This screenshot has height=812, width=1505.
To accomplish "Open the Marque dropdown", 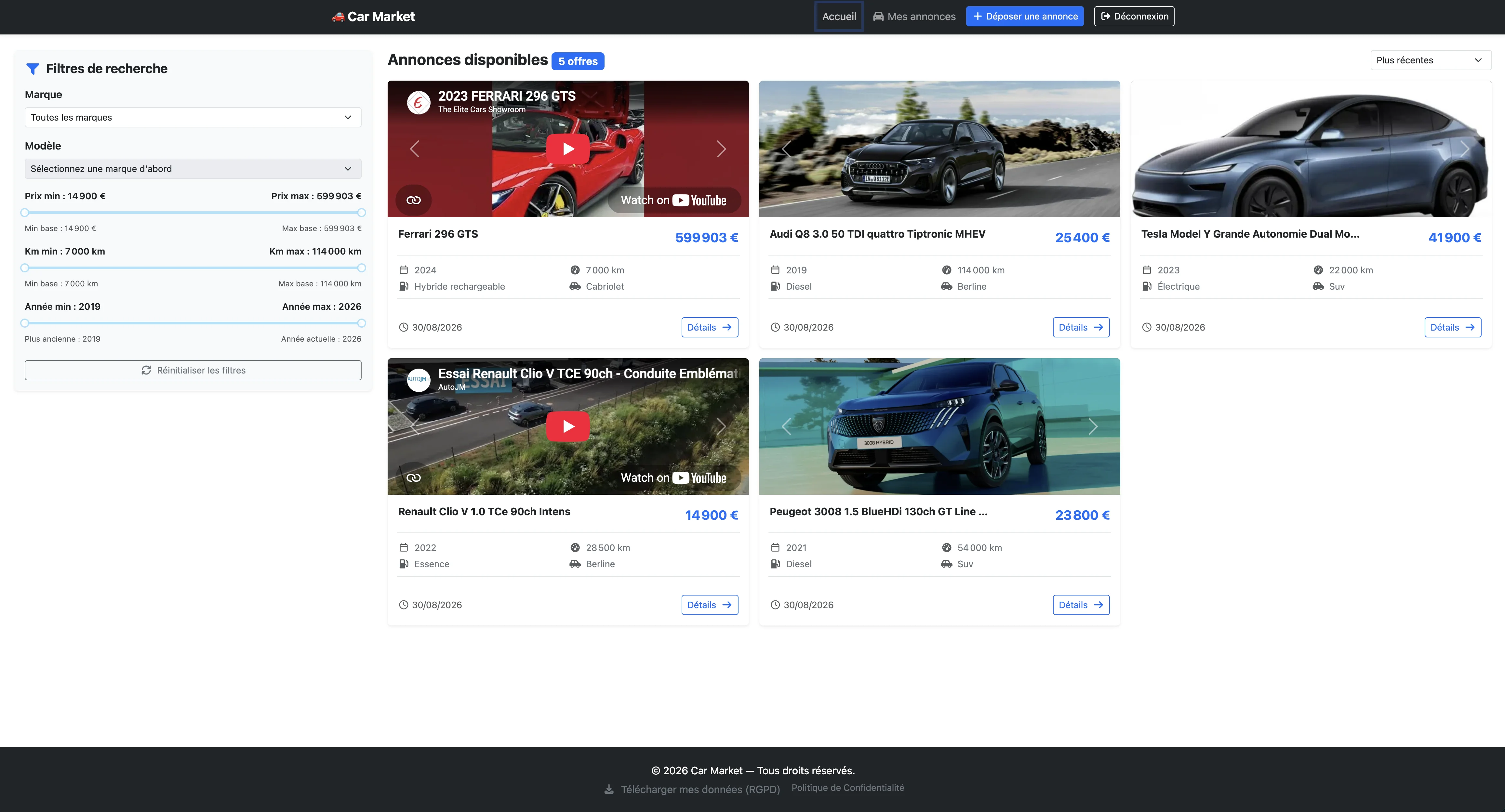I will point(193,117).
